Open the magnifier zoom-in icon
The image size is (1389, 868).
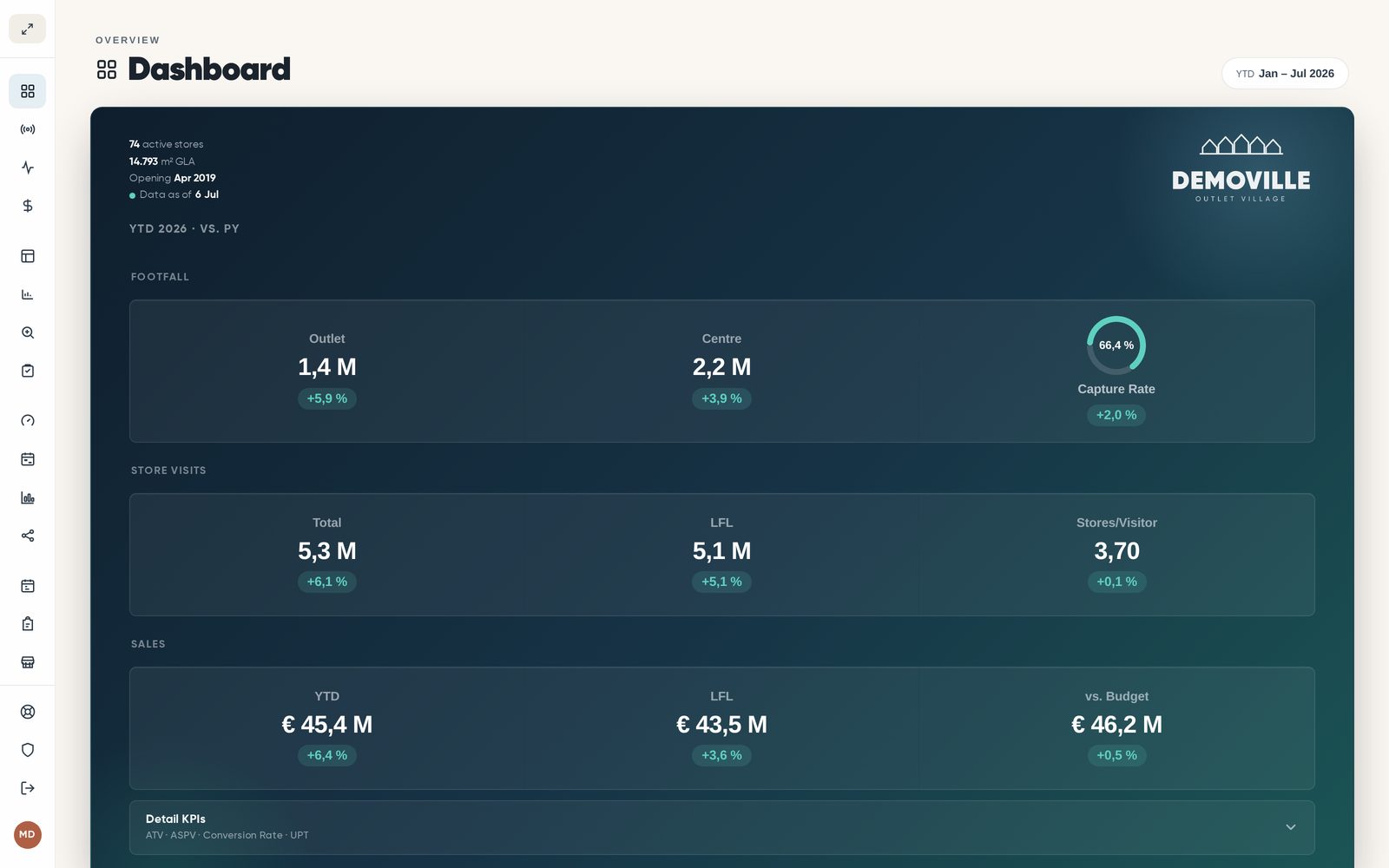coord(27,332)
